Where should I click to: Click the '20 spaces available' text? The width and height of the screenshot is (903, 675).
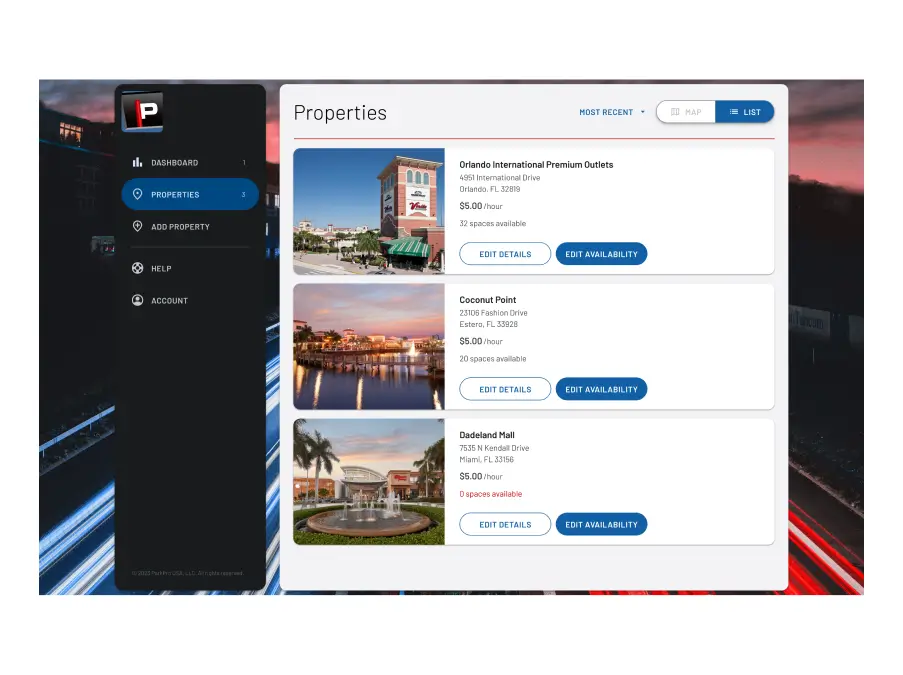point(492,359)
